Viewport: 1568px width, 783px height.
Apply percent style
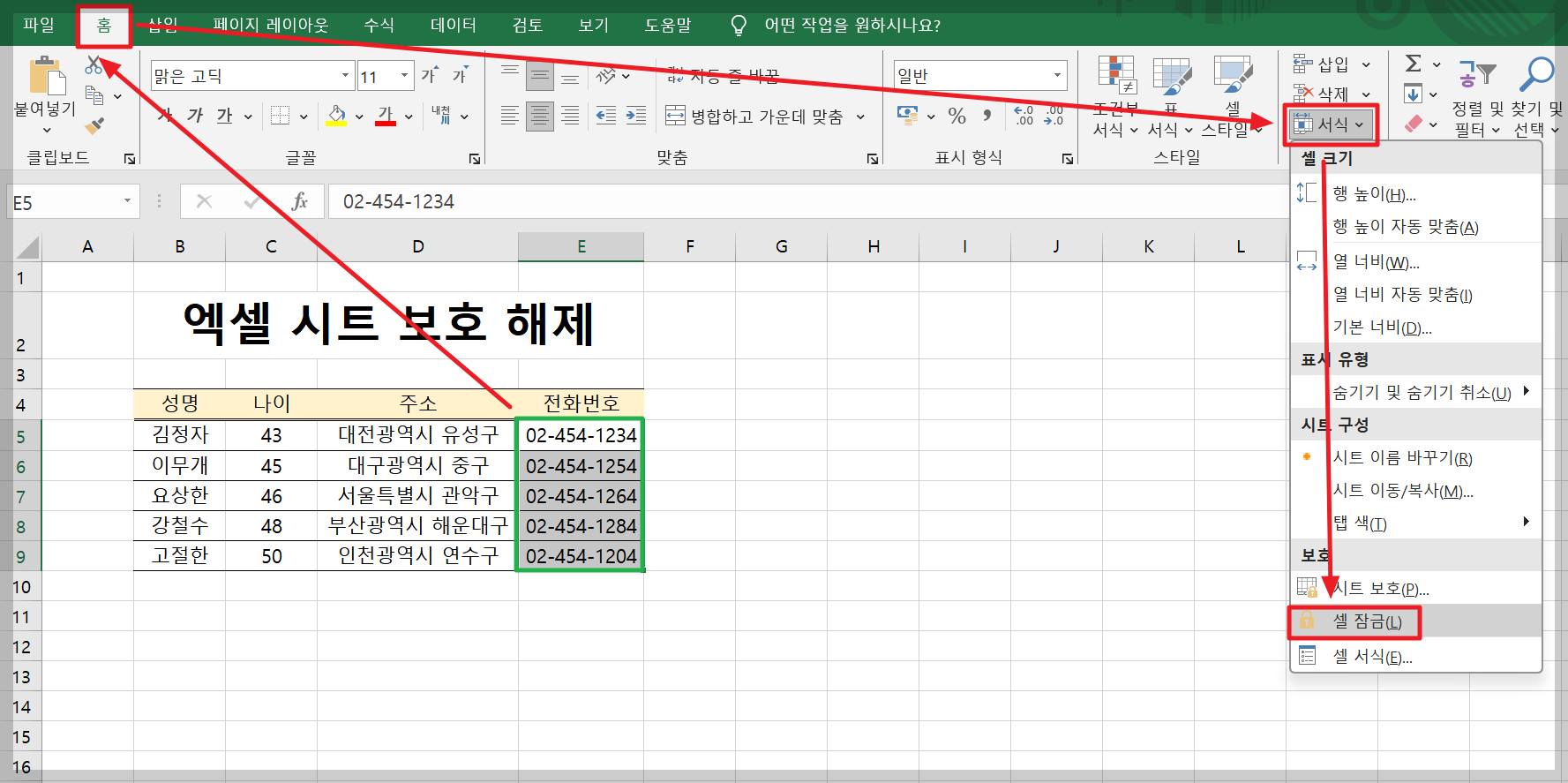click(957, 116)
